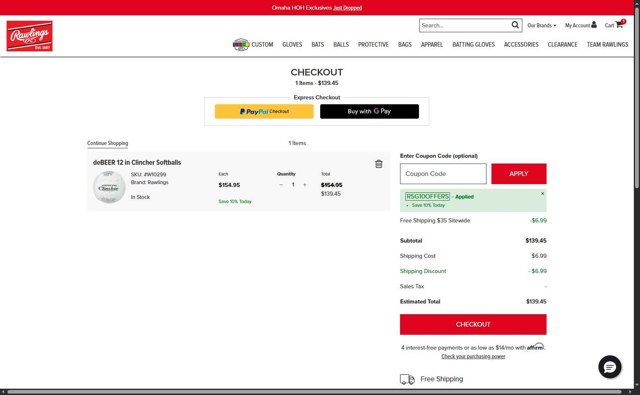Open the Bats menu
This screenshot has width=640, height=395.
point(318,44)
